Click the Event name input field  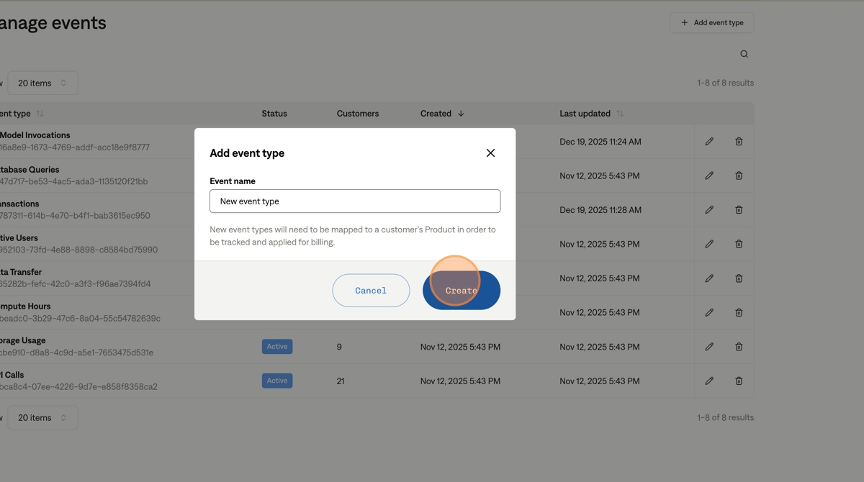coord(354,201)
